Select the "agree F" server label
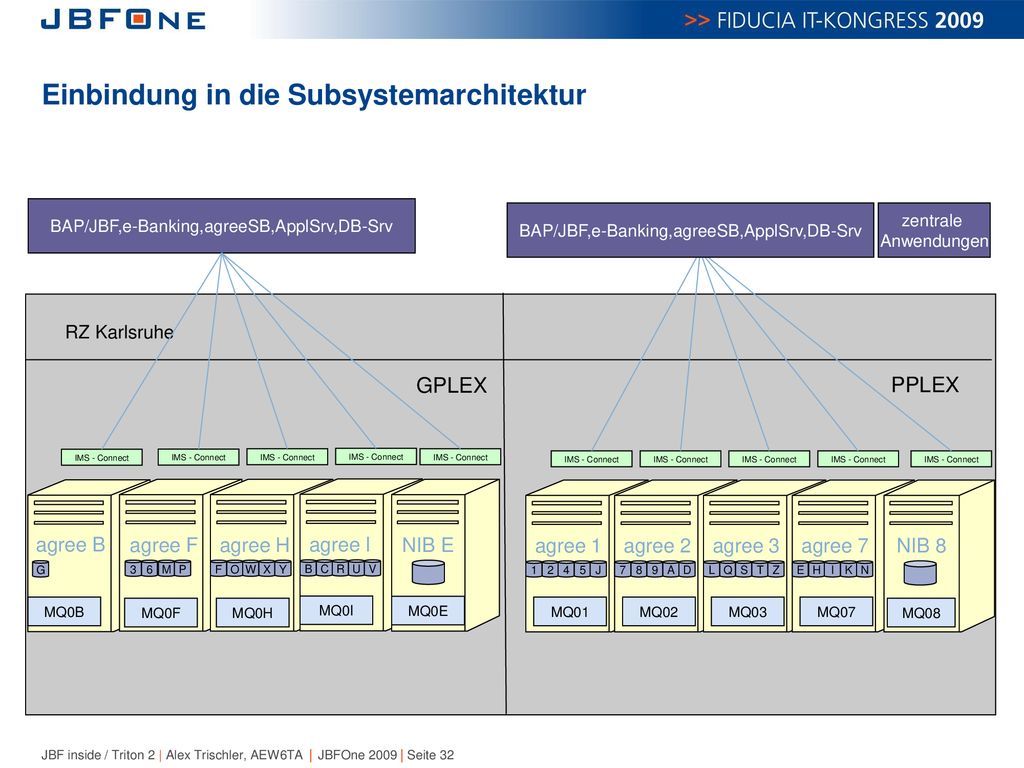The height and width of the screenshot is (768, 1024). 163,545
